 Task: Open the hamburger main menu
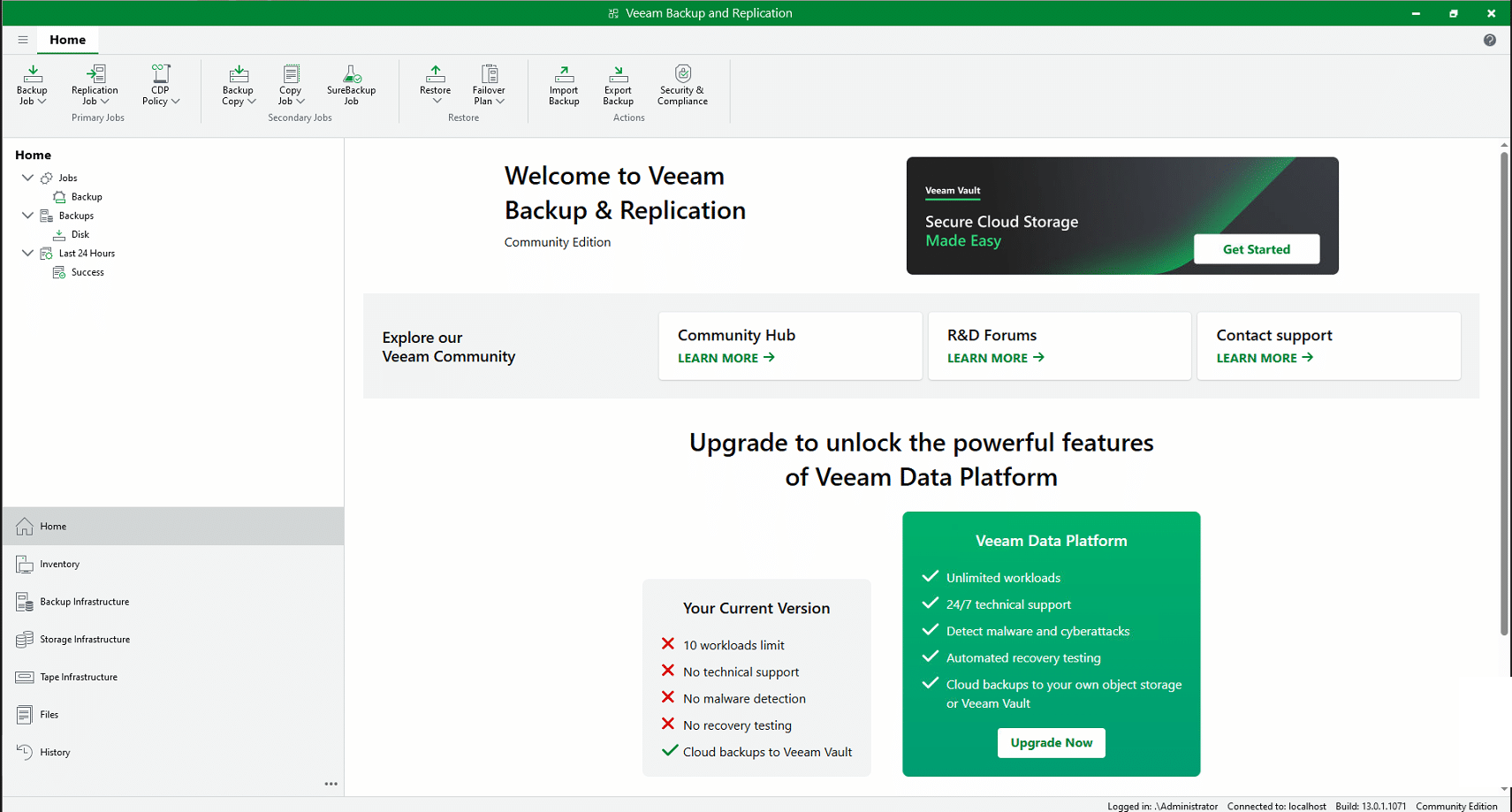pos(23,40)
